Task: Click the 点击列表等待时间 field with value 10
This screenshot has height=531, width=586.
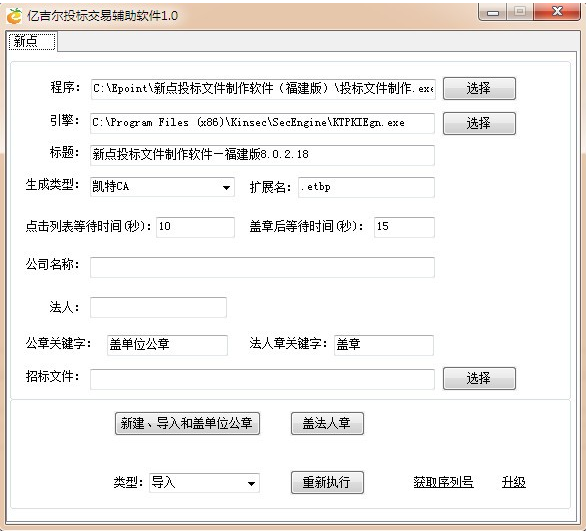Action: 195,227
